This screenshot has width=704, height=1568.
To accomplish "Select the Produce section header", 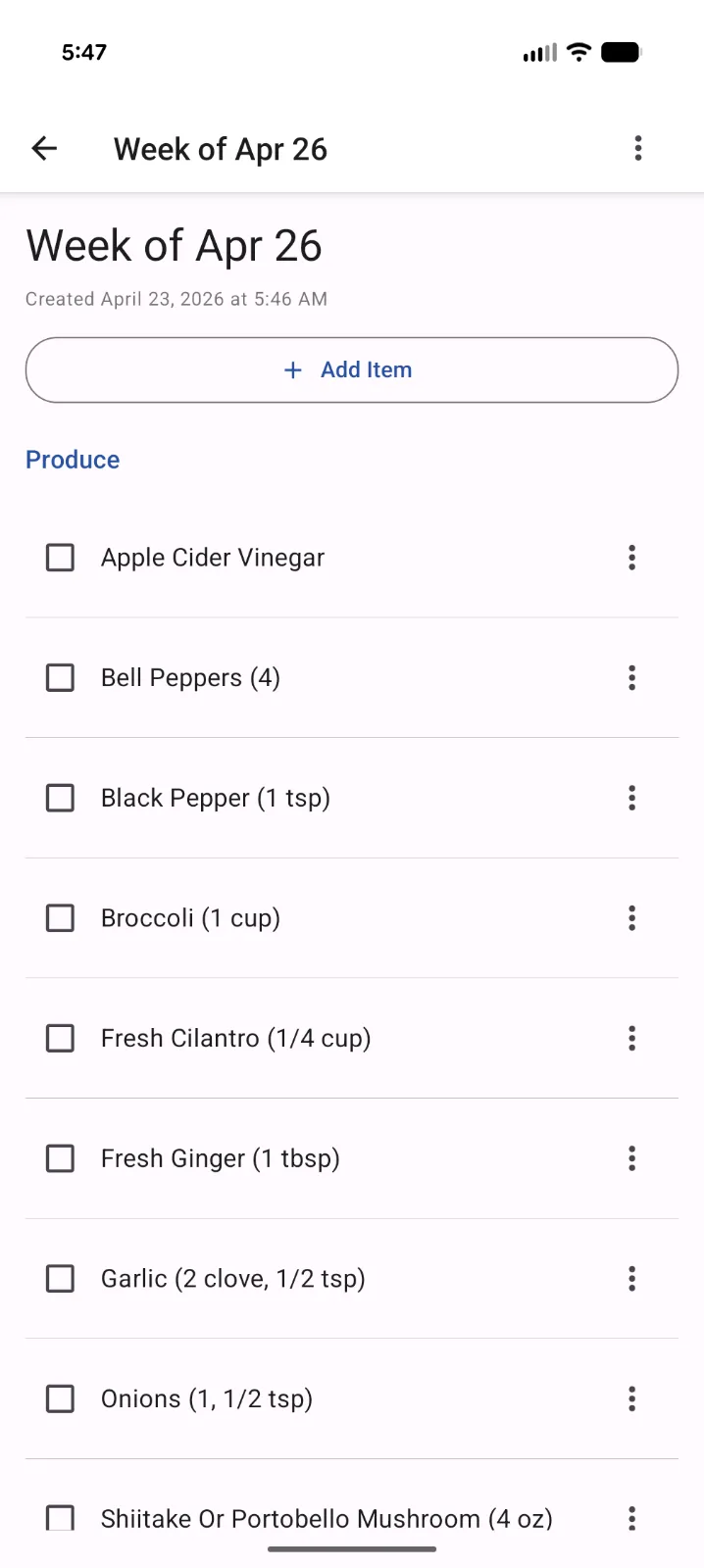I will [72, 459].
